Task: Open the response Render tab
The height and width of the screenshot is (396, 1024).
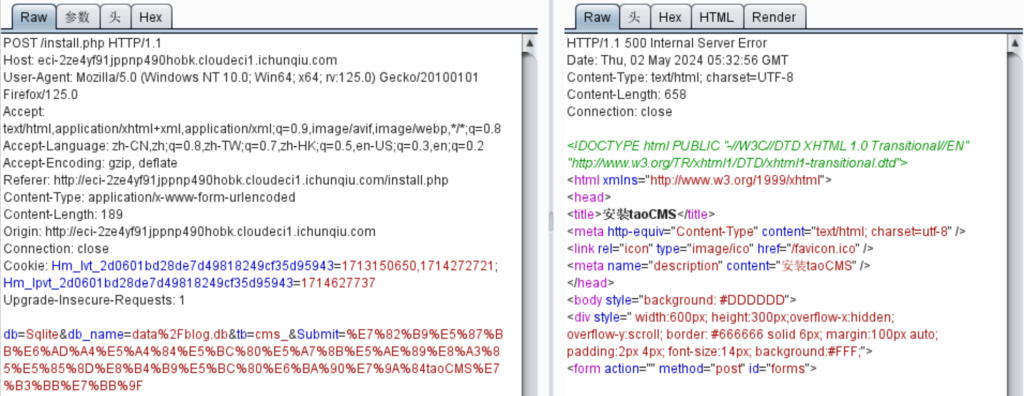Action: coord(774,17)
